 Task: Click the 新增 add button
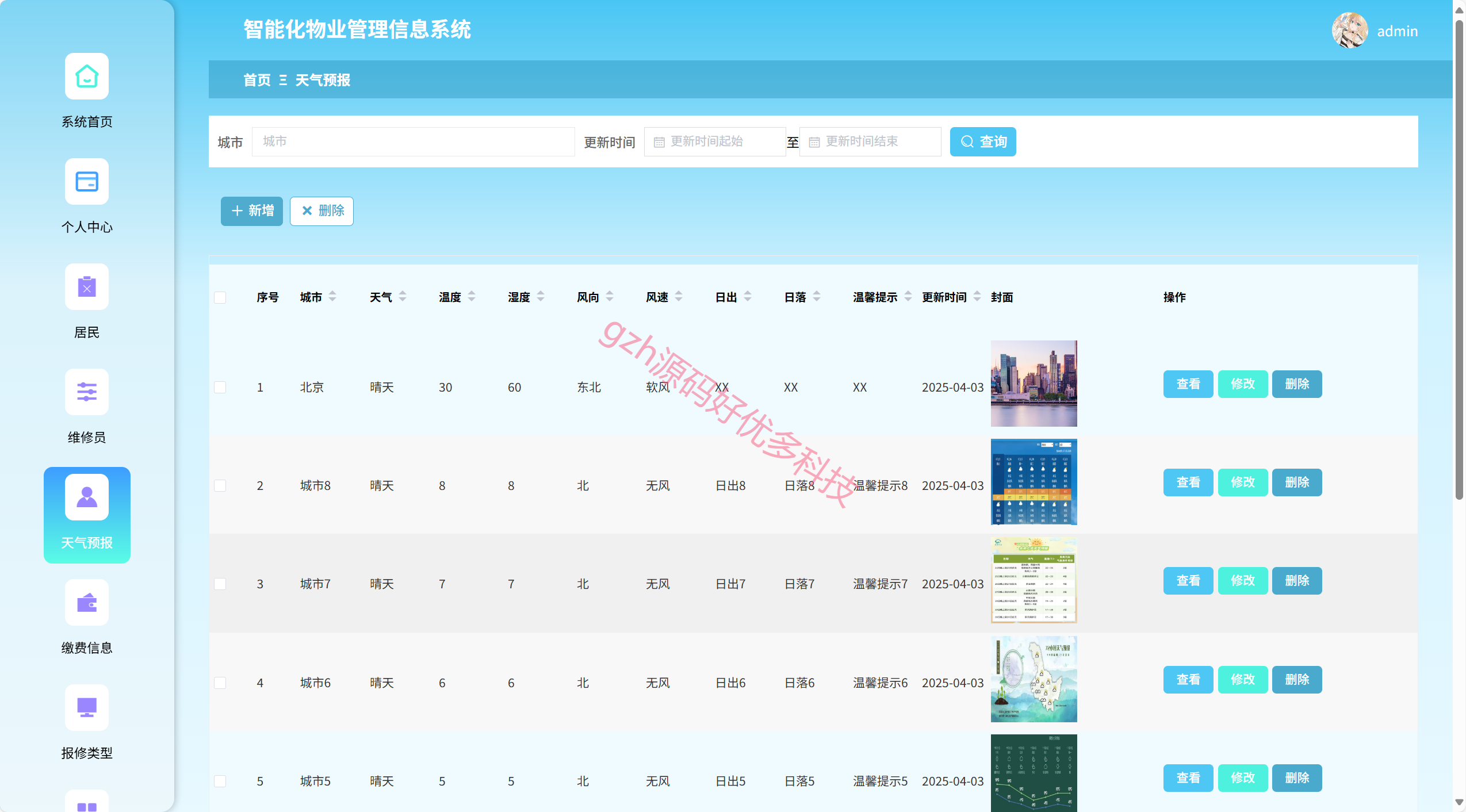pyautogui.click(x=252, y=211)
